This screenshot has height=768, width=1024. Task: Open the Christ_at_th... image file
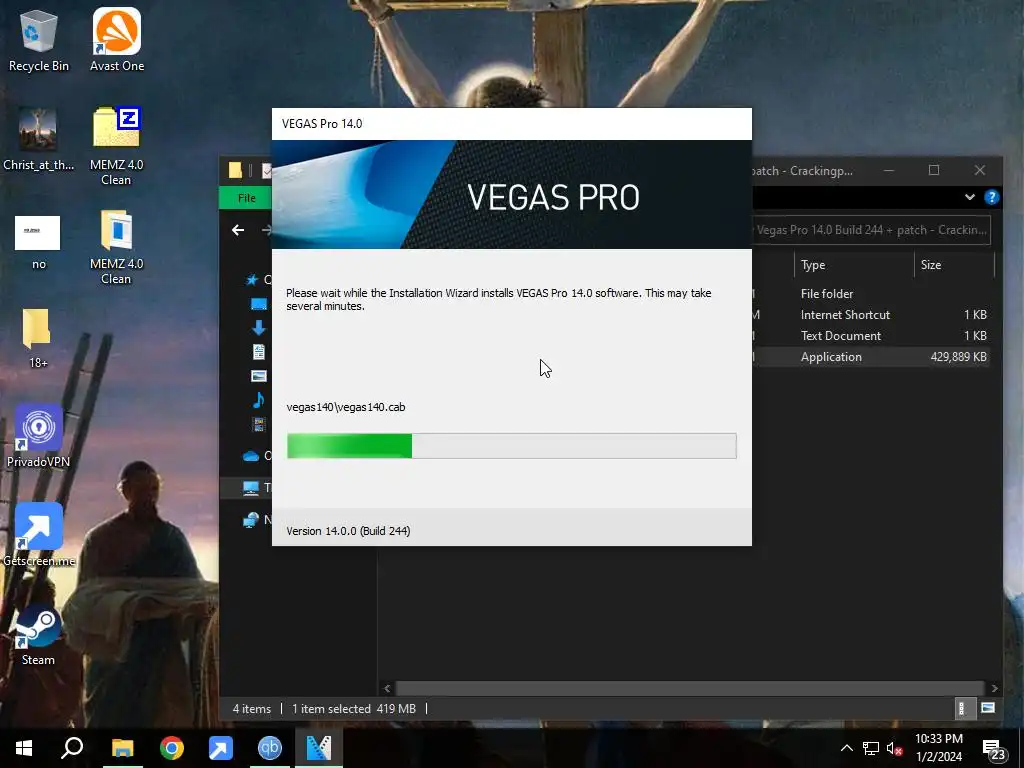click(39, 140)
